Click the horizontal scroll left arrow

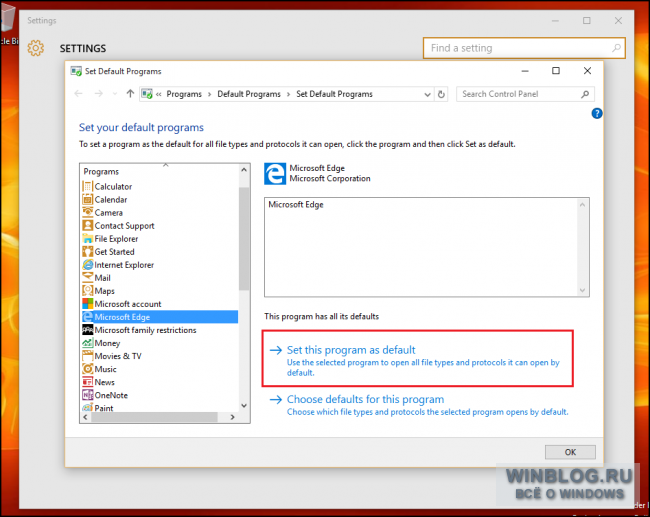point(85,417)
